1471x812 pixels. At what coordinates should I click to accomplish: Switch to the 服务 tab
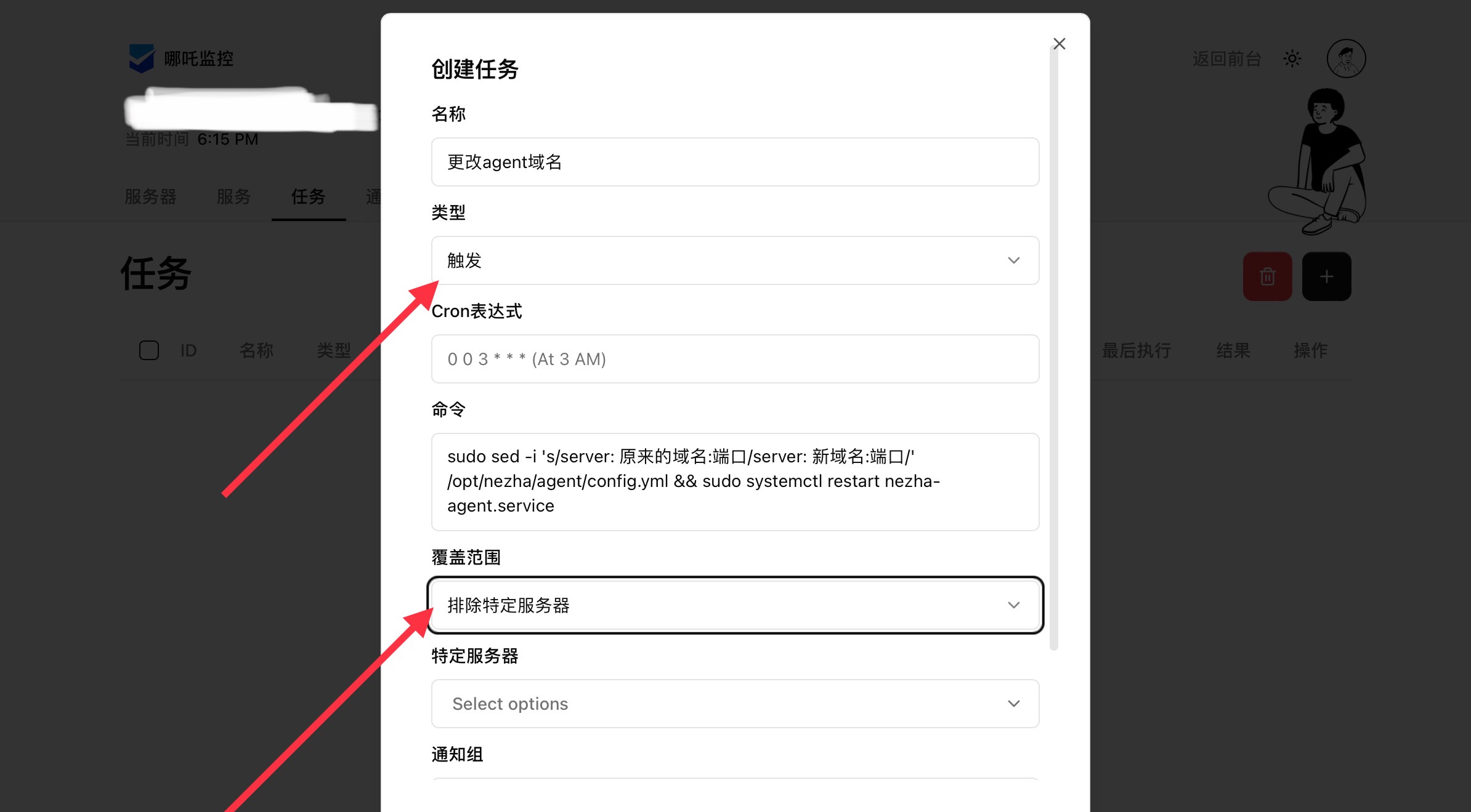click(x=233, y=196)
